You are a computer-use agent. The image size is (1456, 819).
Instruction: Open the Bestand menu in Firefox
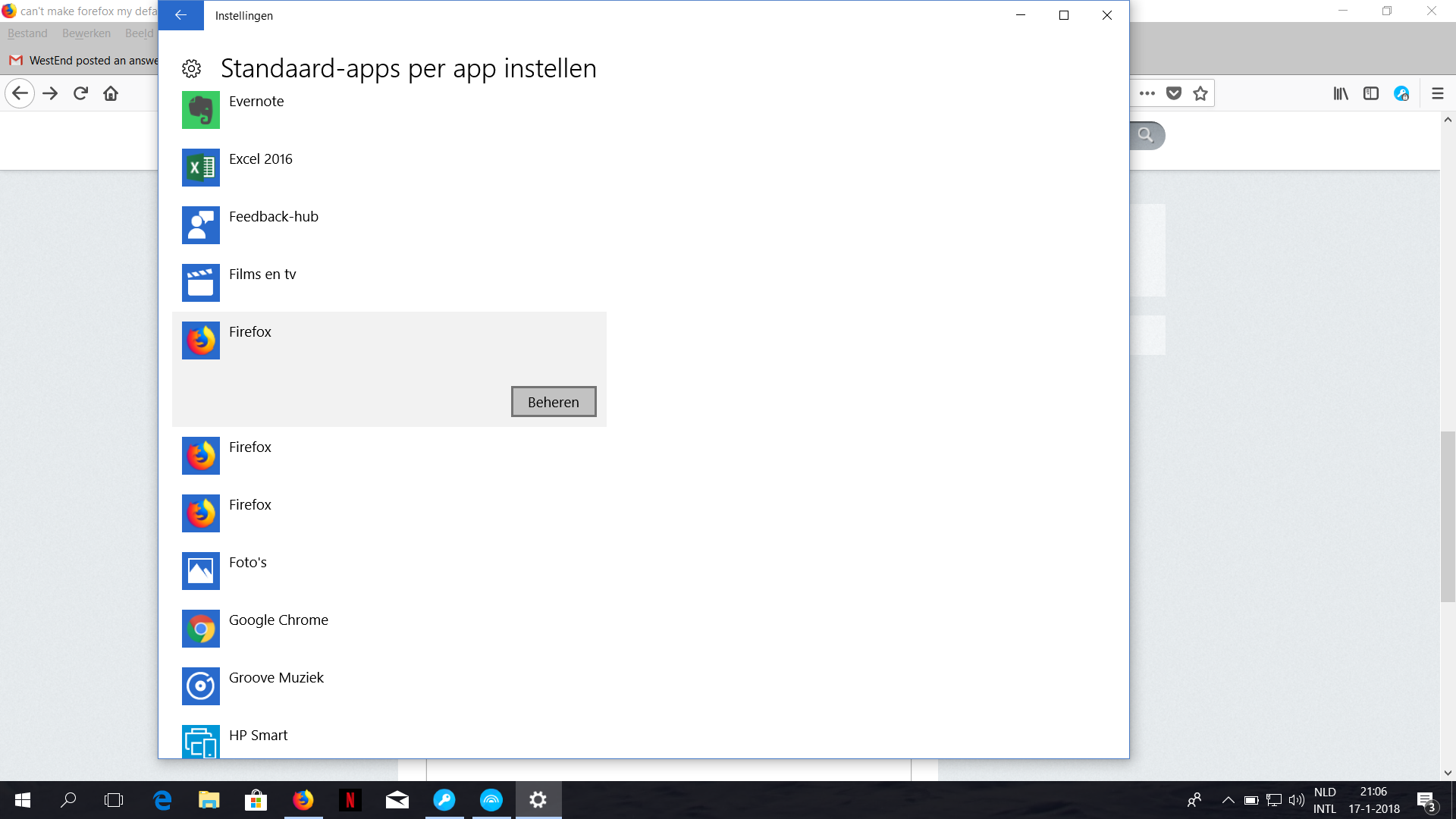pyautogui.click(x=27, y=33)
